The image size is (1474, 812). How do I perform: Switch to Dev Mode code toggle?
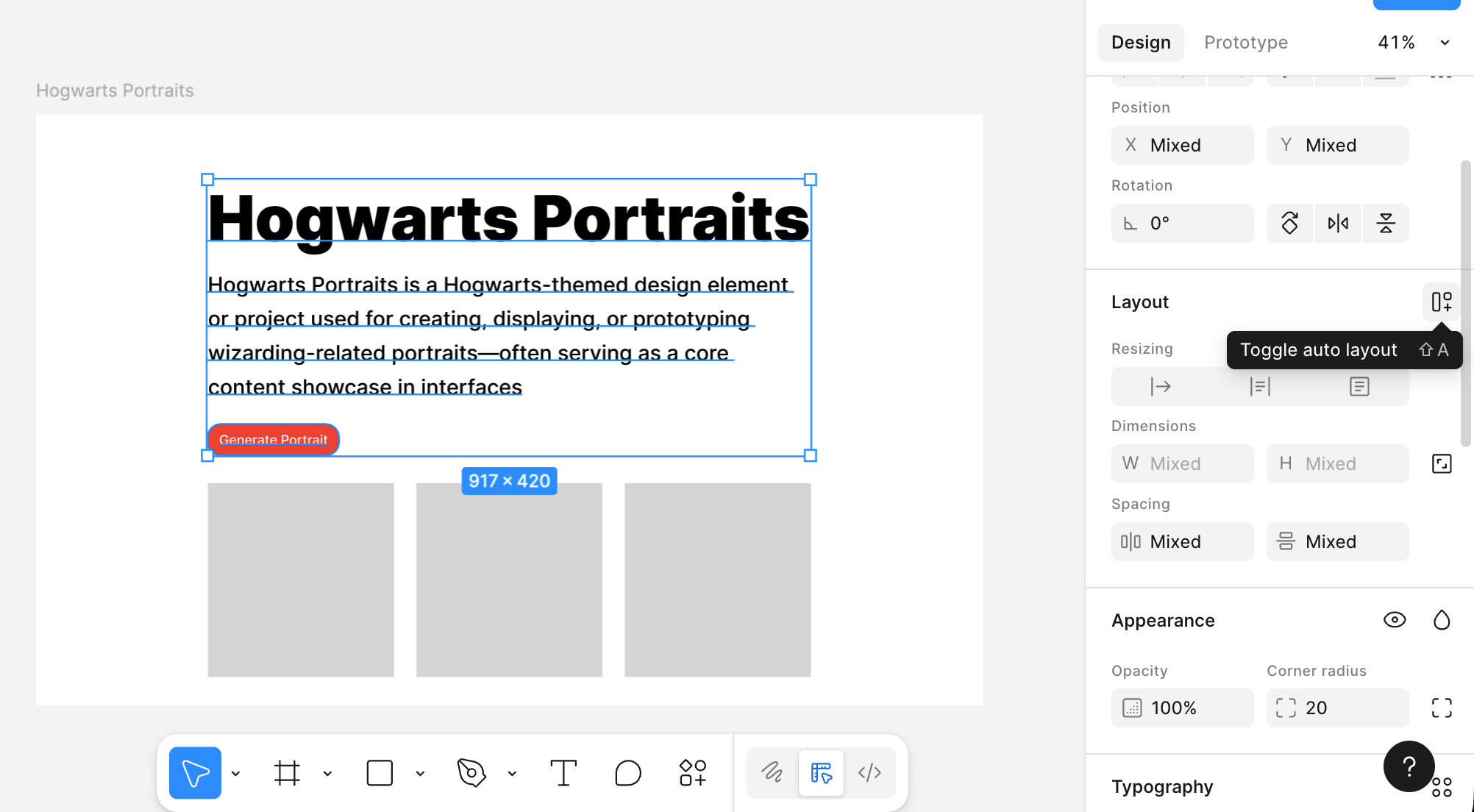[869, 773]
